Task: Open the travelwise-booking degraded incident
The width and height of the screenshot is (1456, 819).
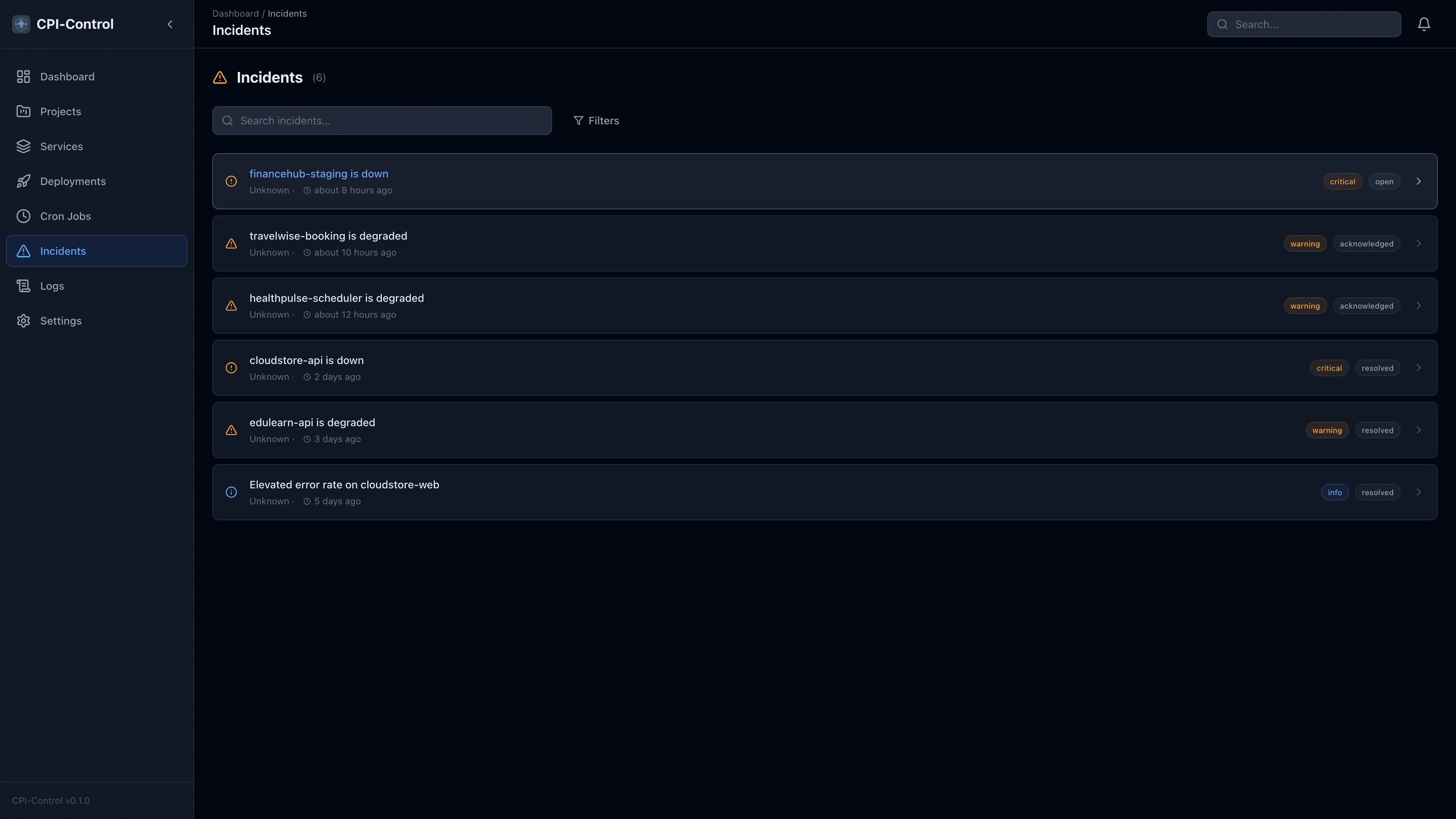Action: click(x=328, y=236)
